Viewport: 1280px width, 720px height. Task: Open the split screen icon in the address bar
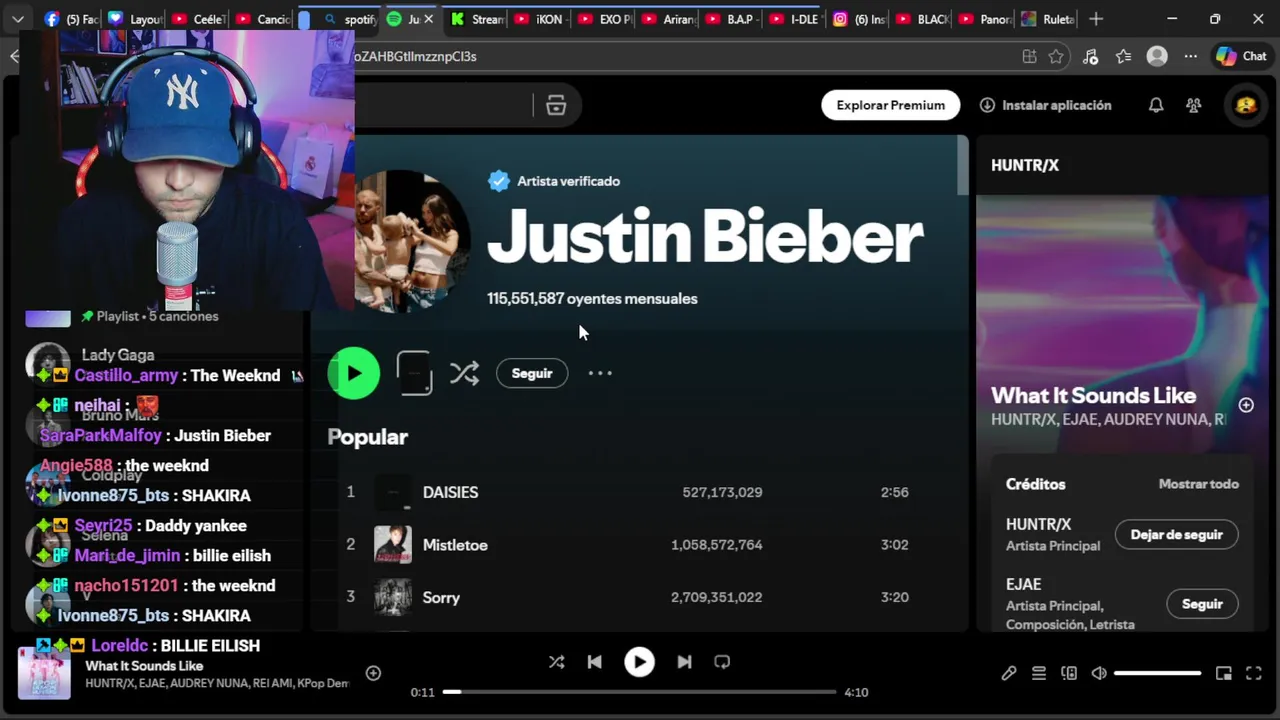coord(1029,57)
